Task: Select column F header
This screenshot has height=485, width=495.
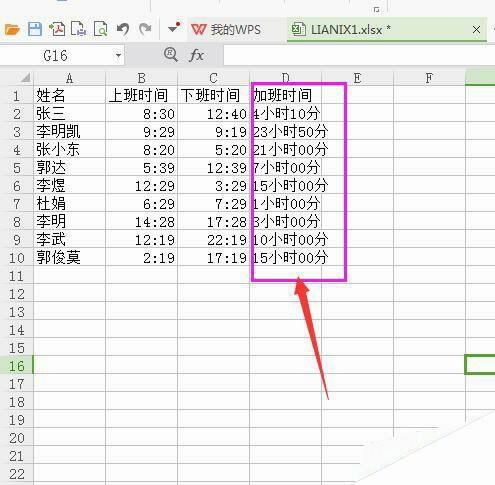Action: (x=429, y=78)
